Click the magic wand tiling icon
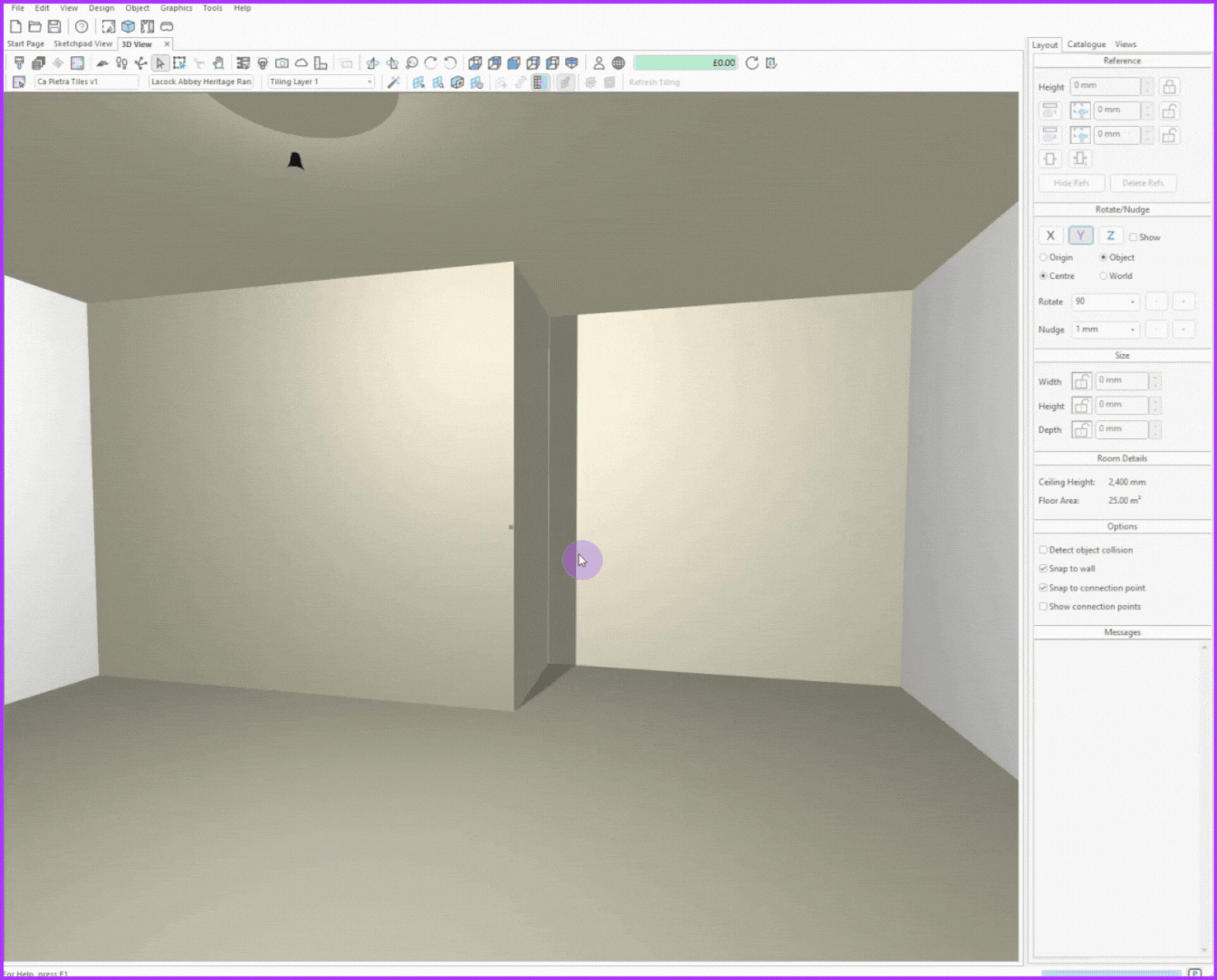This screenshot has width=1217, height=980. [x=393, y=82]
